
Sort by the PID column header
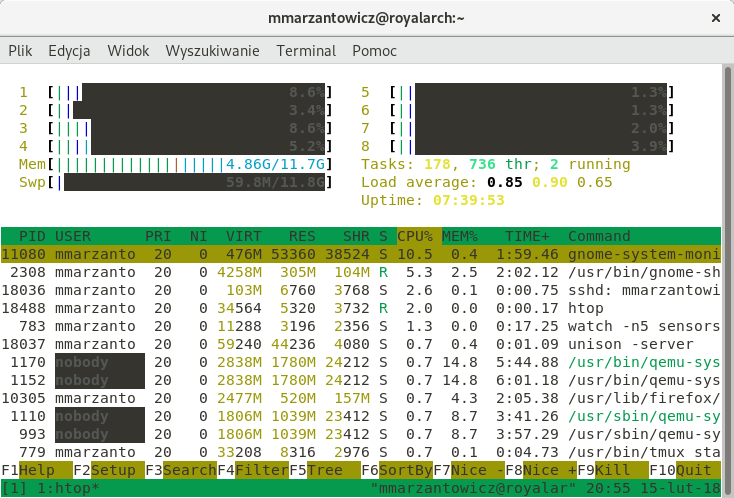[32, 236]
